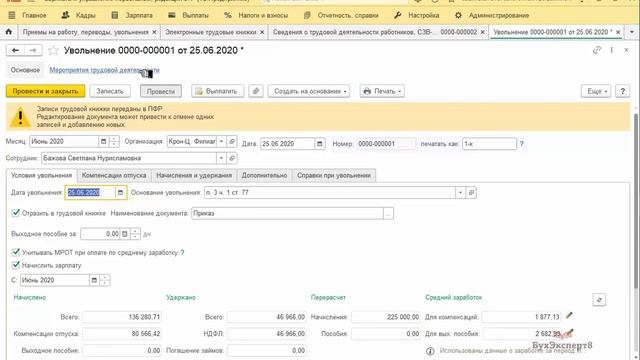Switch to Дополнительно tab

[x=264, y=176]
